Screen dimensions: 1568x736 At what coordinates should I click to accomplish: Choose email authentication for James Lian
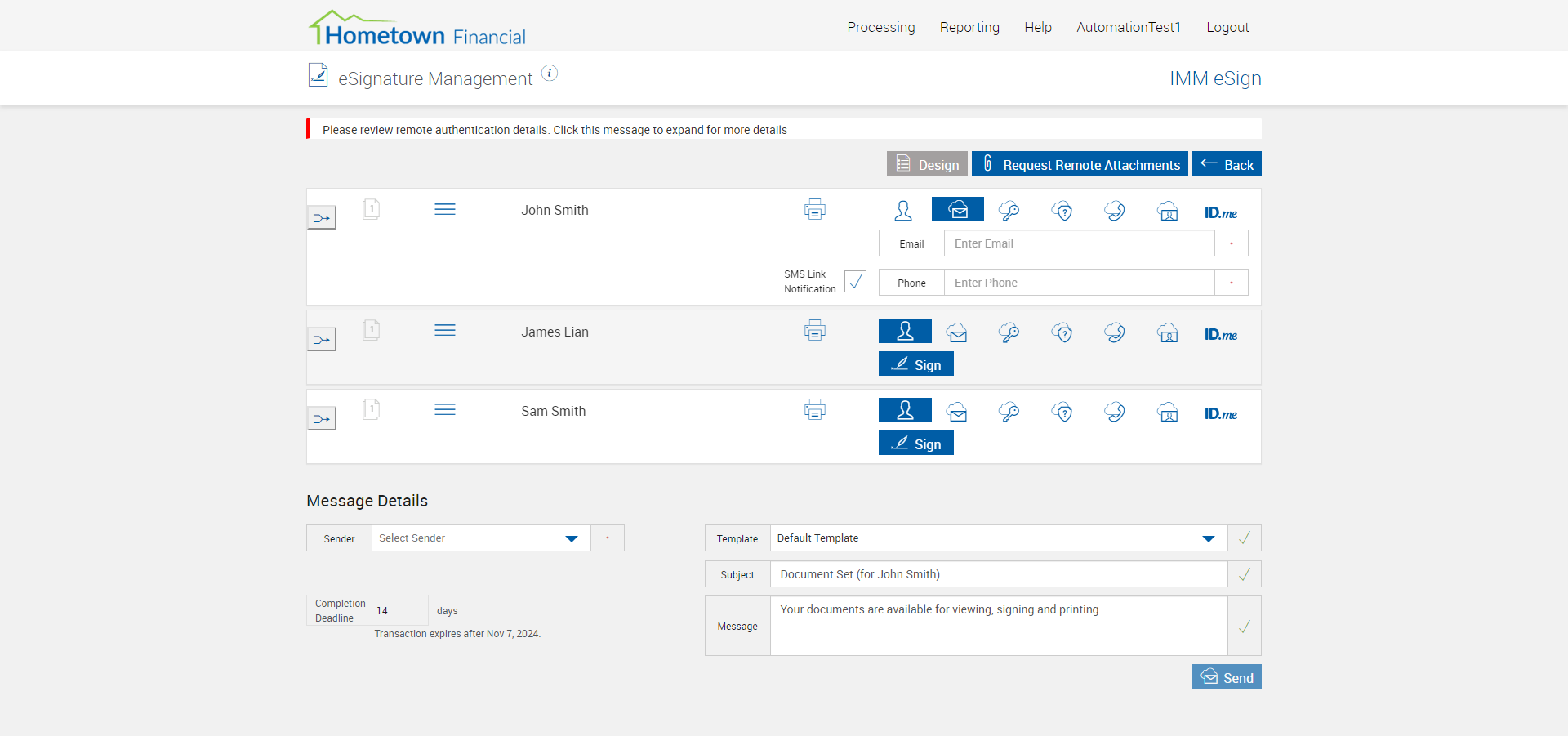(957, 333)
